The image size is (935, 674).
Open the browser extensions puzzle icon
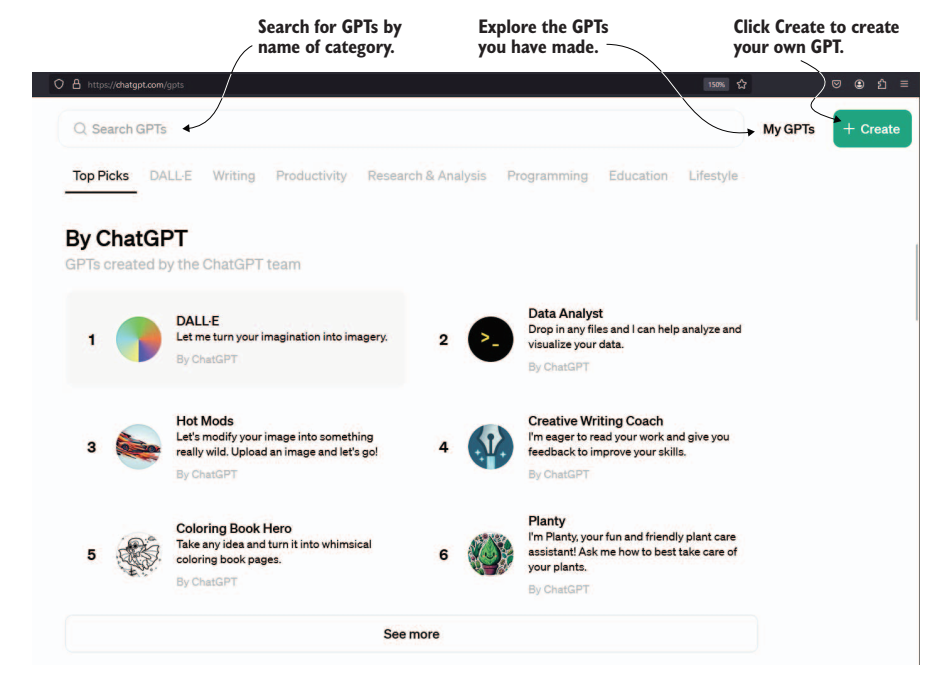(882, 84)
